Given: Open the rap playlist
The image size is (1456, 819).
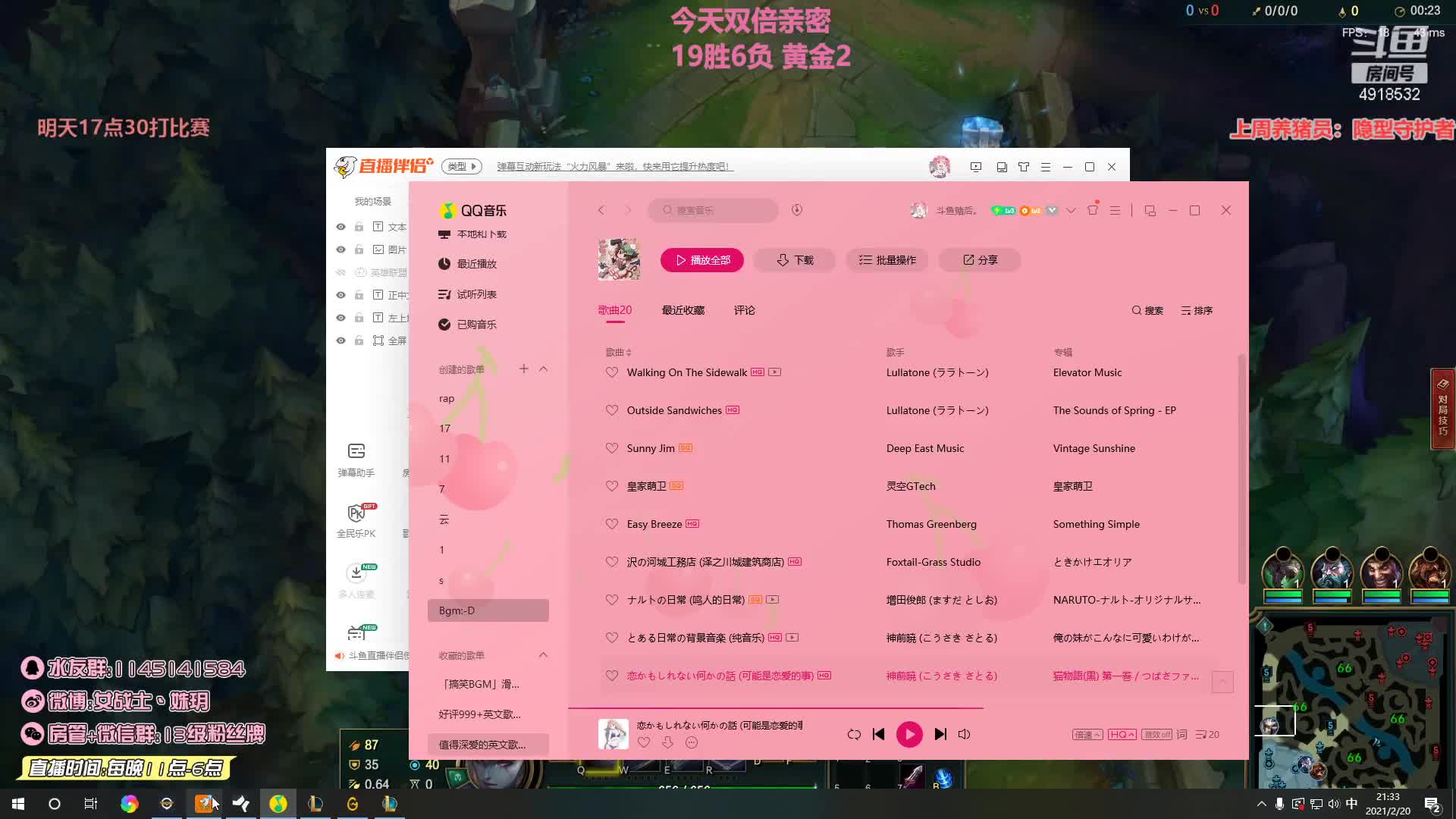Looking at the screenshot, I should pos(447,399).
